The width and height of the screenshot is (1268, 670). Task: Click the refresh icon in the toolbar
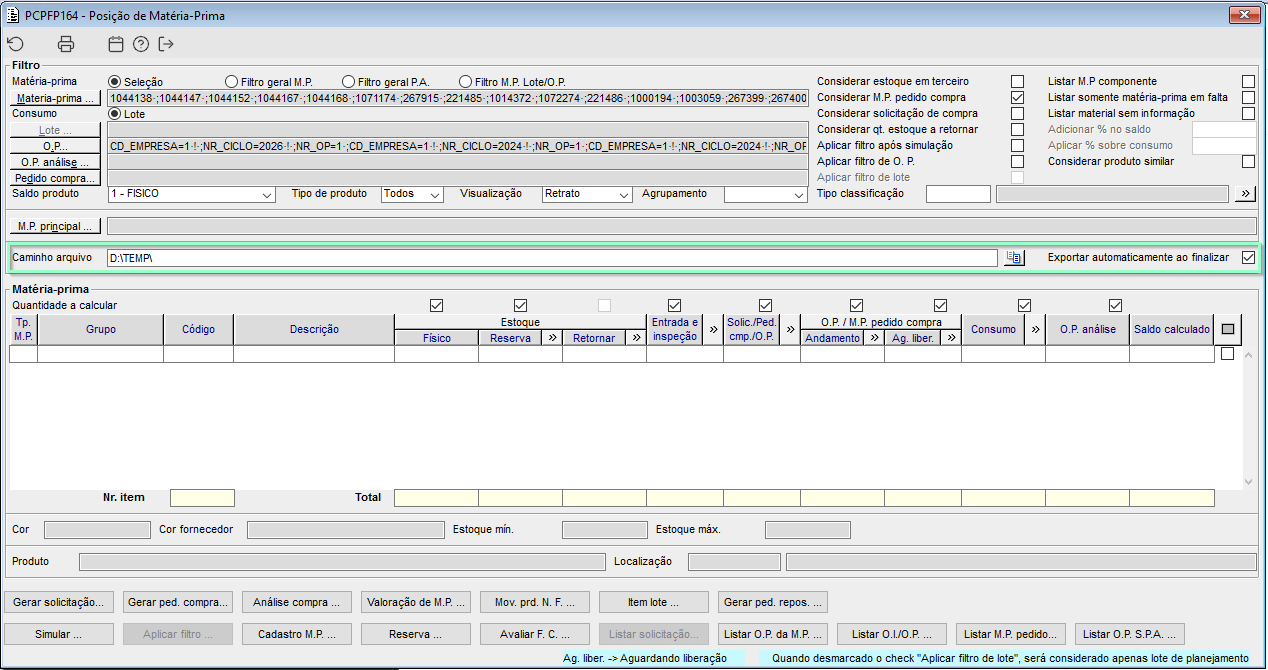(15, 44)
